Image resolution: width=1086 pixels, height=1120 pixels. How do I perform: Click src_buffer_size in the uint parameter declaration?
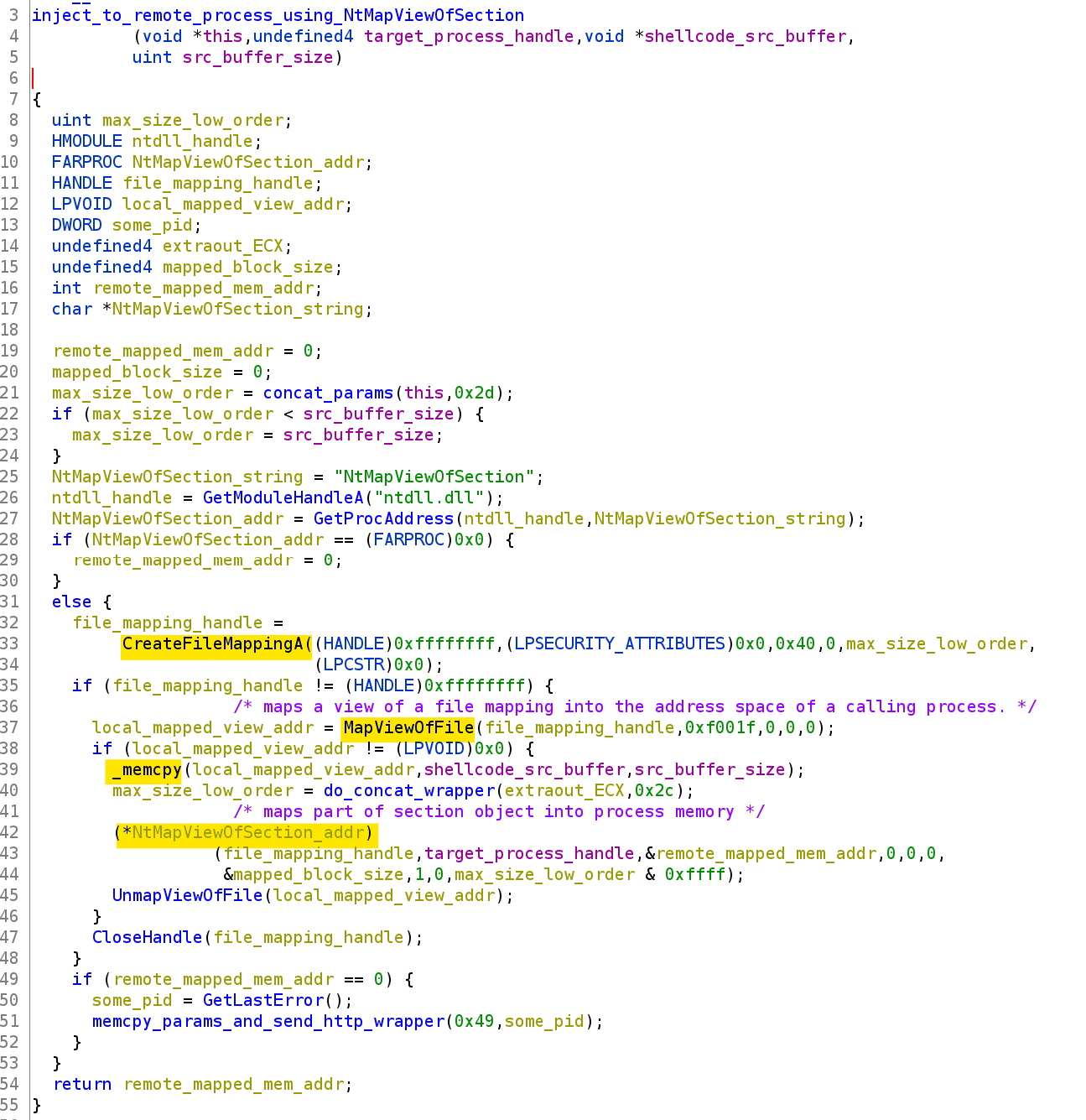point(257,57)
